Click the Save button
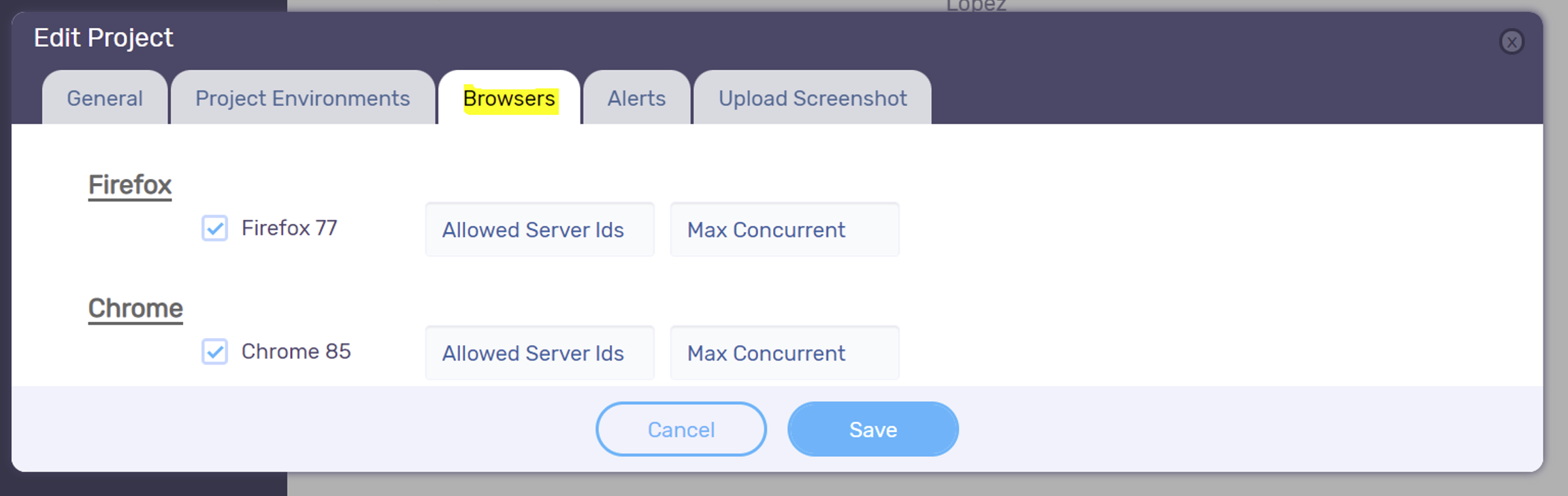The width and height of the screenshot is (1568, 496). click(x=873, y=429)
